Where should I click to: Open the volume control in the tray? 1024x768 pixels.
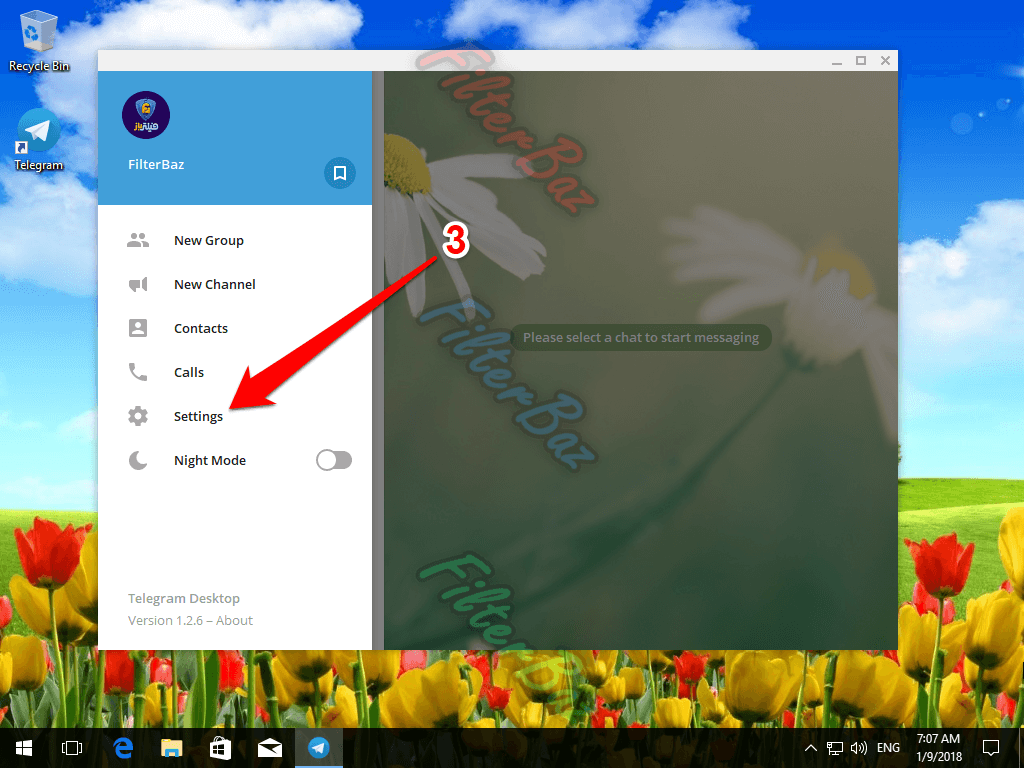click(858, 747)
